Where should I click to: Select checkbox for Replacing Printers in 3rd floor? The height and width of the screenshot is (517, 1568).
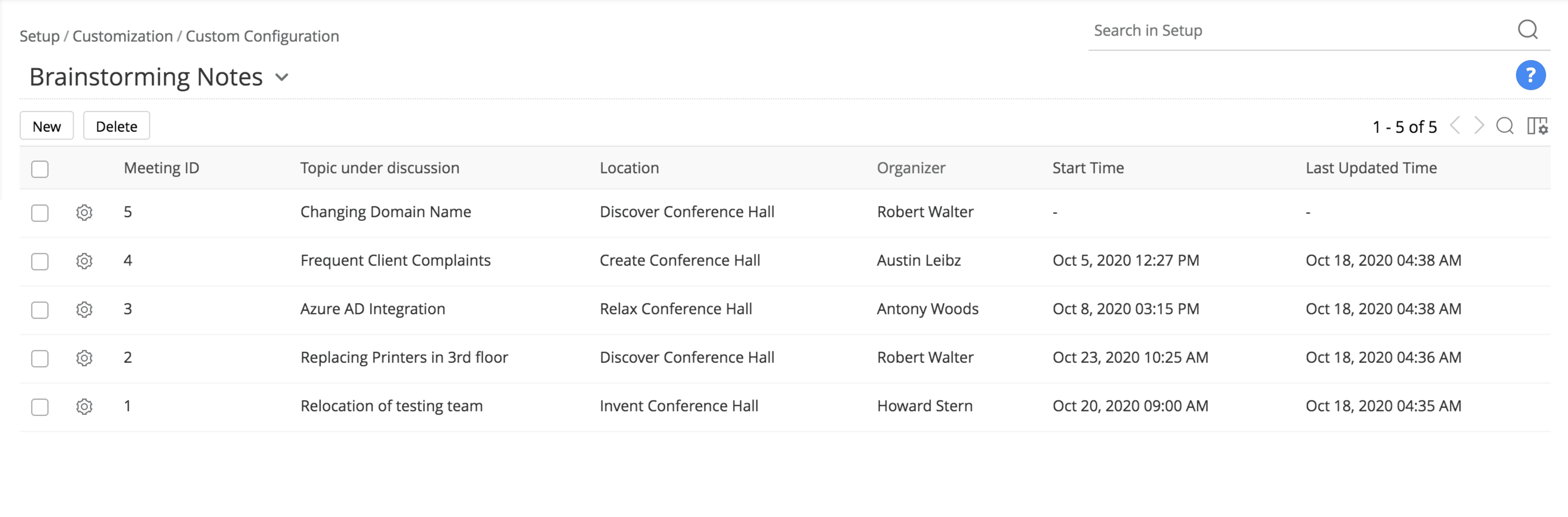tap(40, 358)
